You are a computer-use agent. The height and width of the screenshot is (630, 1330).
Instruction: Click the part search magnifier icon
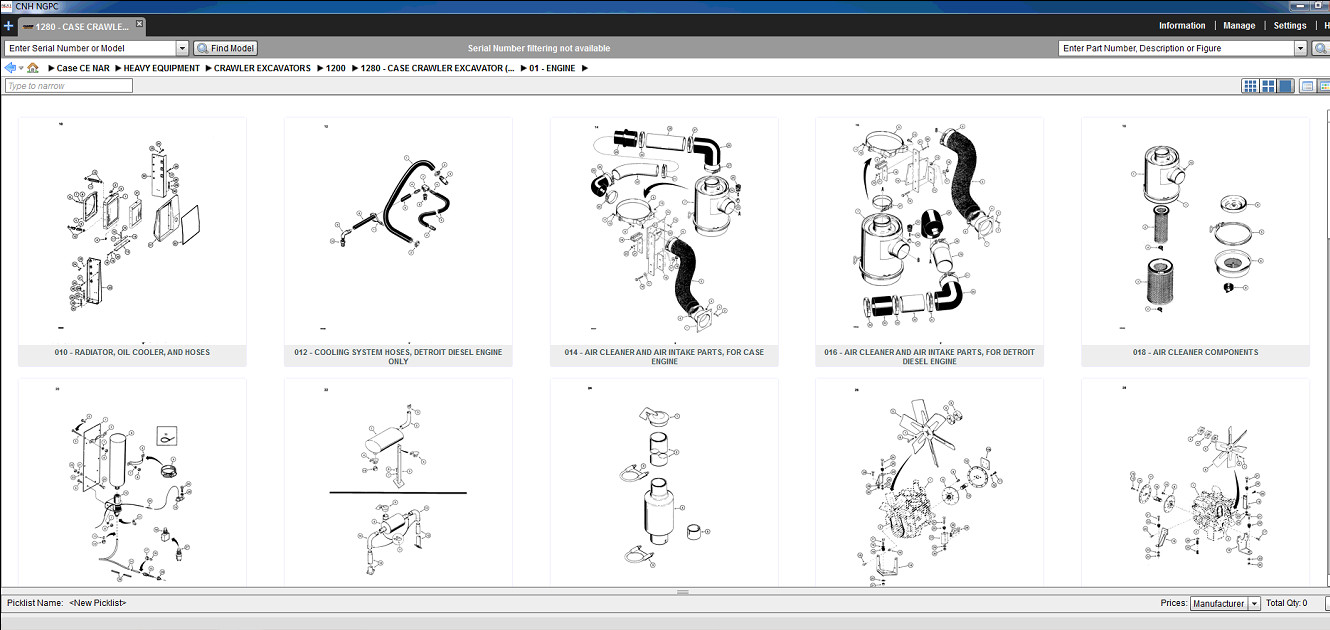1319,48
